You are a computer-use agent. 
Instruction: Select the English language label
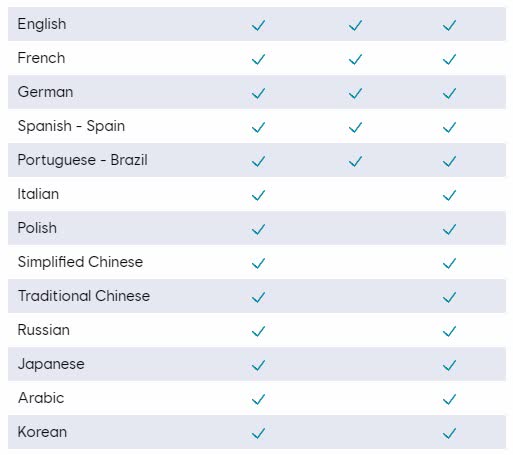(x=42, y=24)
